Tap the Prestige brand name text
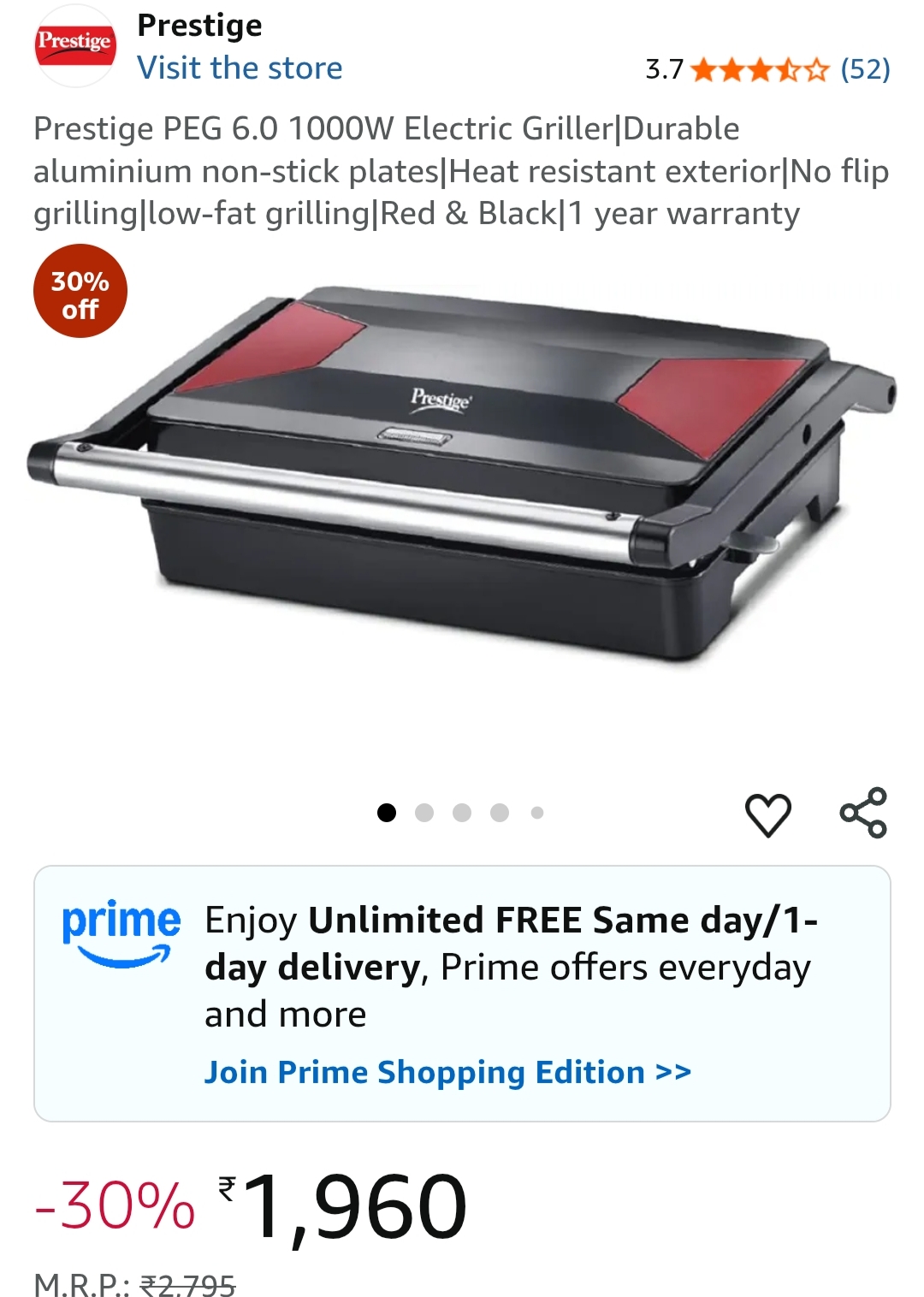 (199, 26)
